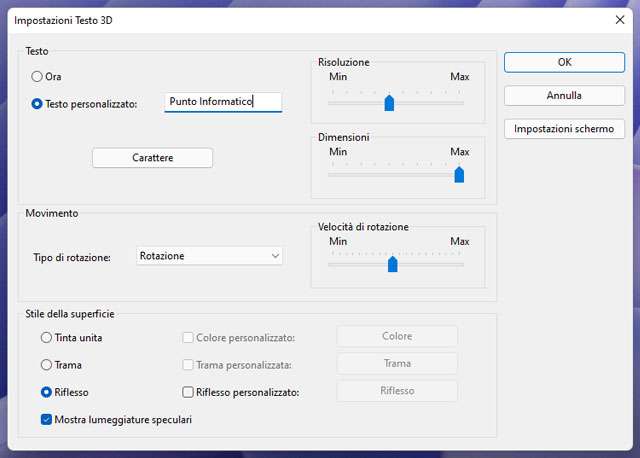Enable Riflesso personalizzato checkbox
Viewport: 640px width, 458px height.
(x=188, y=392)
